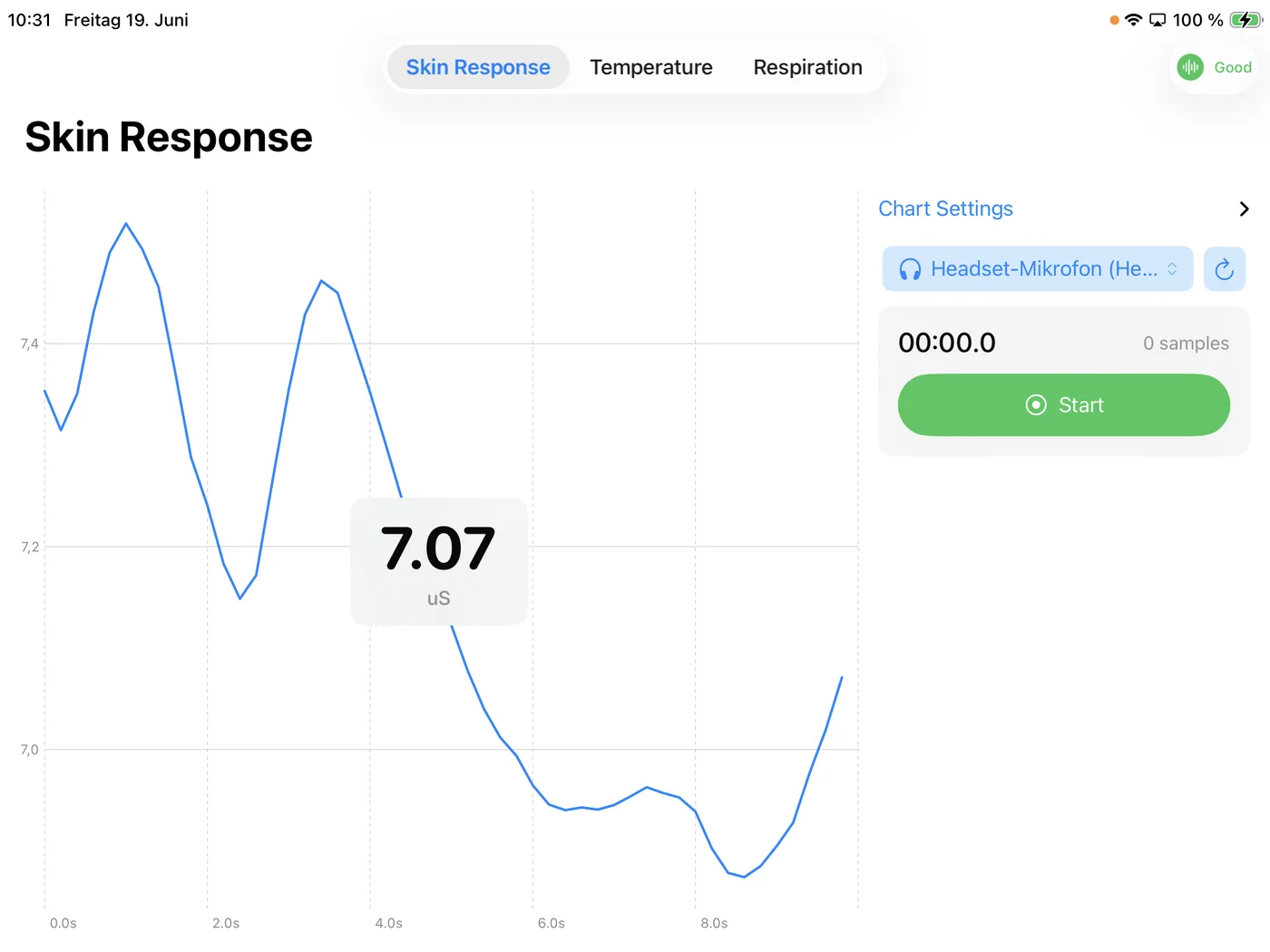Click the refresh audio devices icon

tap(1224, 269)
